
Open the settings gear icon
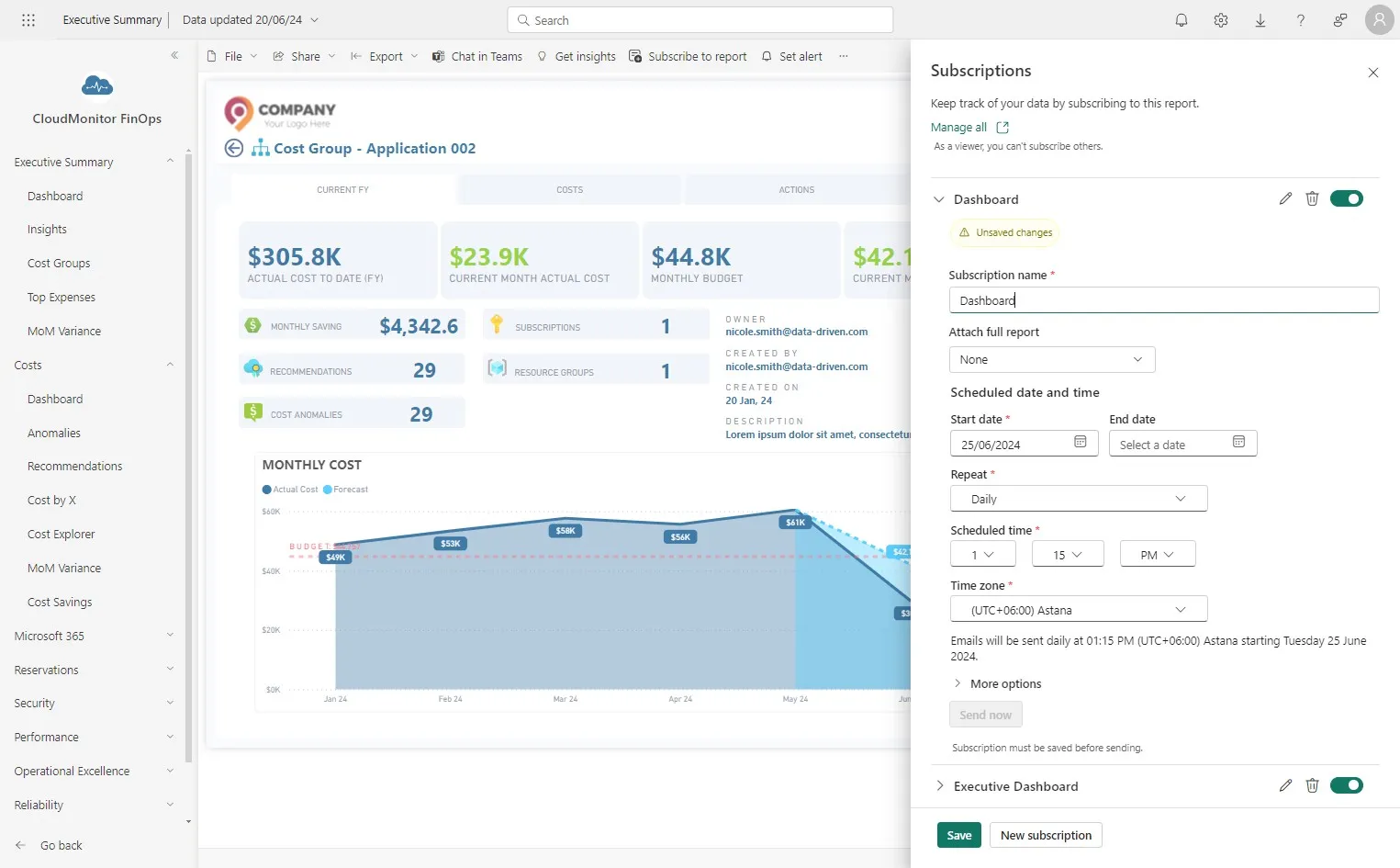pyautogui.click(x=1221, y=19)
